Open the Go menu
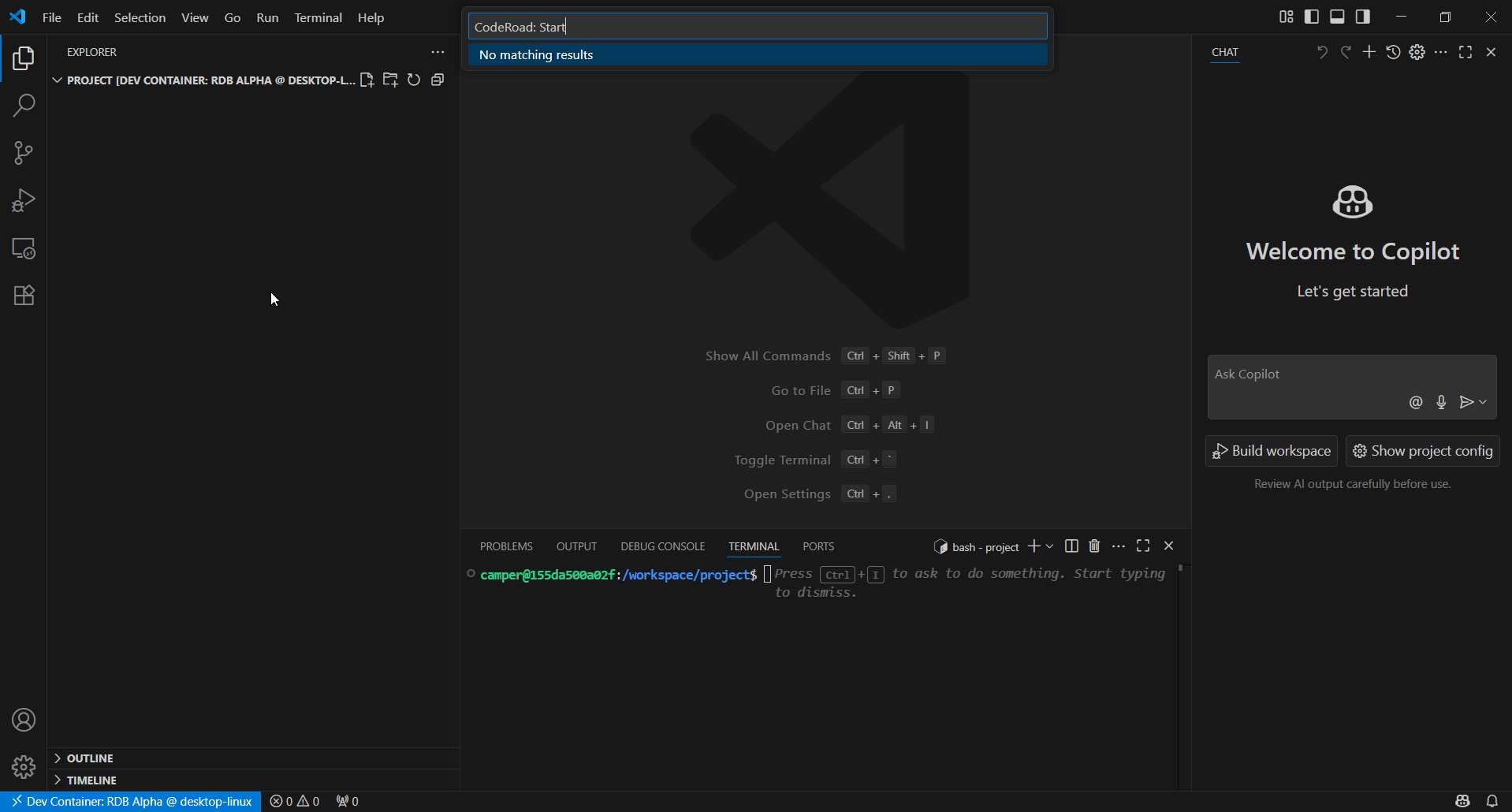The width and height of the screenshot is (1512, 812). [x=233, y=17]
